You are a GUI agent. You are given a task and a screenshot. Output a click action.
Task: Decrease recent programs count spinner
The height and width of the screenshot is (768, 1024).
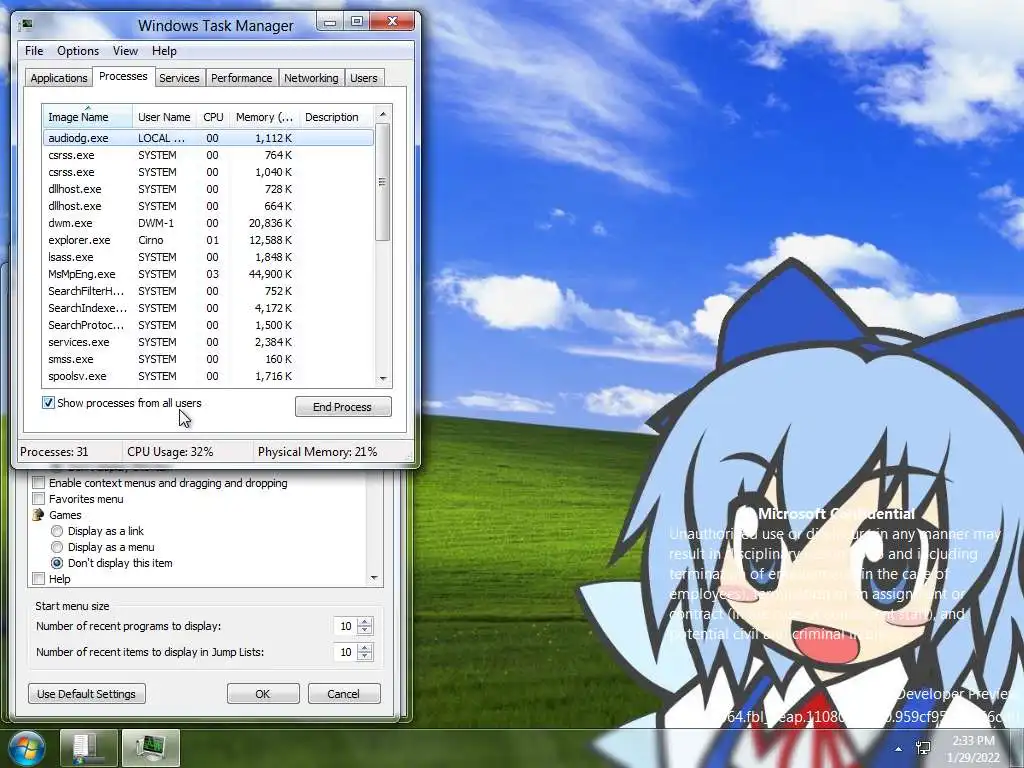pyautogui.click(x=365, y=631)
